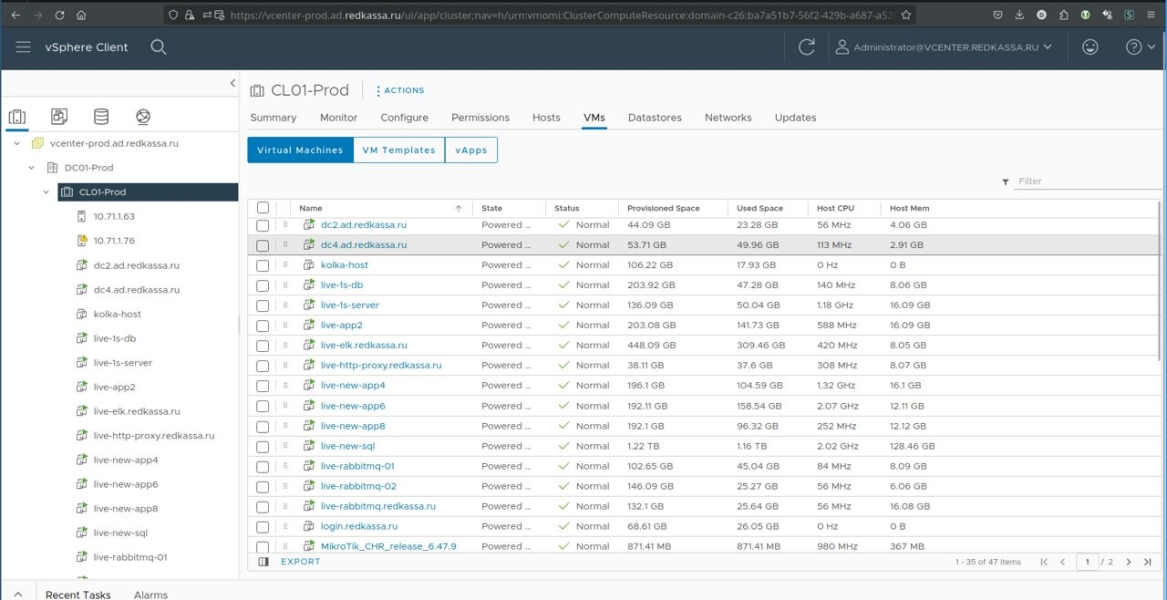The height and width of the screenshot is (600, 1167).
Task: Open the live-elk.redkassa.ru VM link
Action: pyautogui.click(x=363, y=345)
